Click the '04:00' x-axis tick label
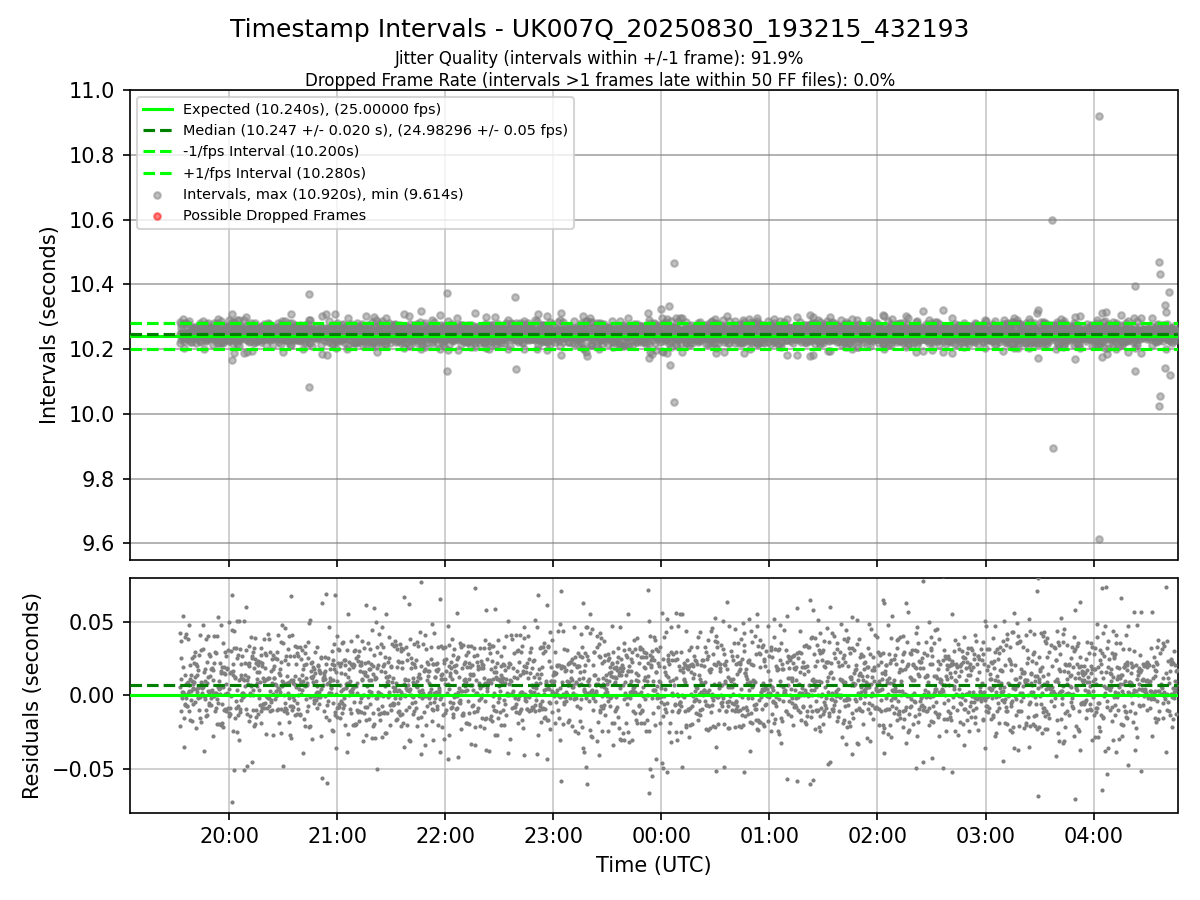The height and width of the screenshot is (900, 1200). 1094,835
